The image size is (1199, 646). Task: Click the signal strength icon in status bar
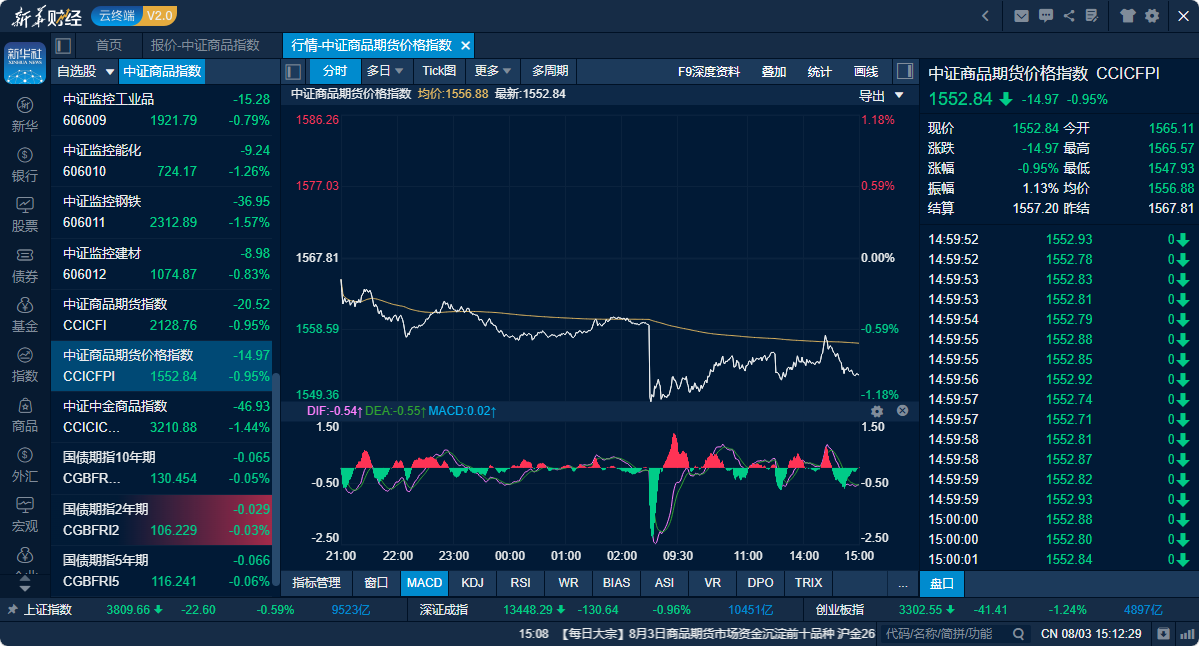click(1187, 634)
